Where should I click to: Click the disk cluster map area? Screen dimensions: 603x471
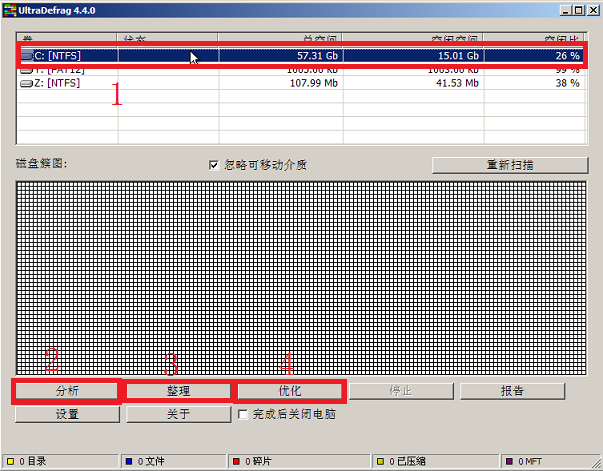point(302,278)
